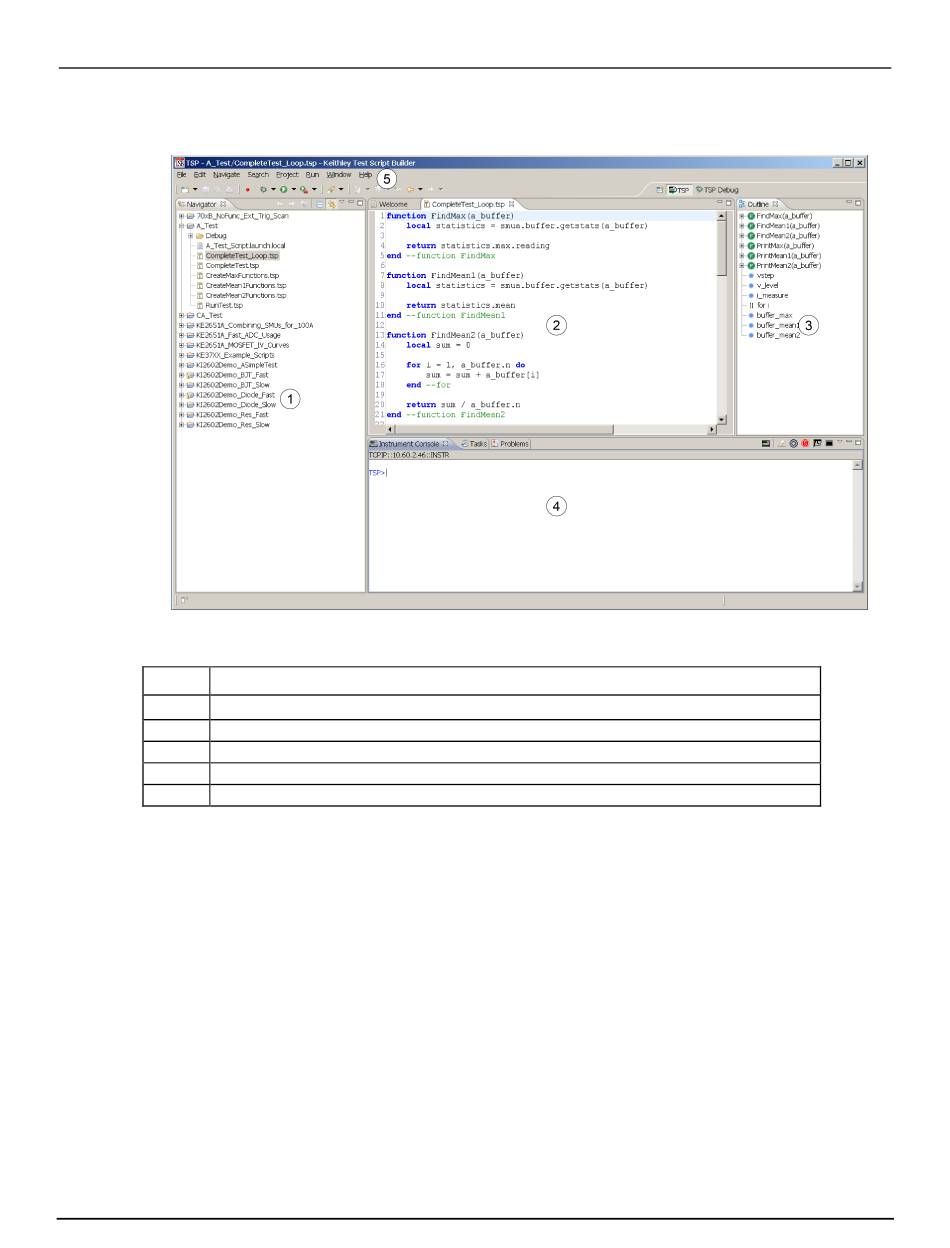Click the External Tools toolbar icon
Screen dimensions: 950x1248
point(303,190)
